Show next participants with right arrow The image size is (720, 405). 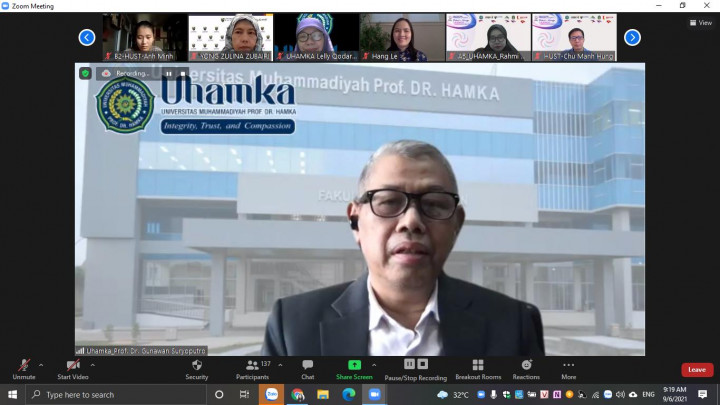(632, 37)
